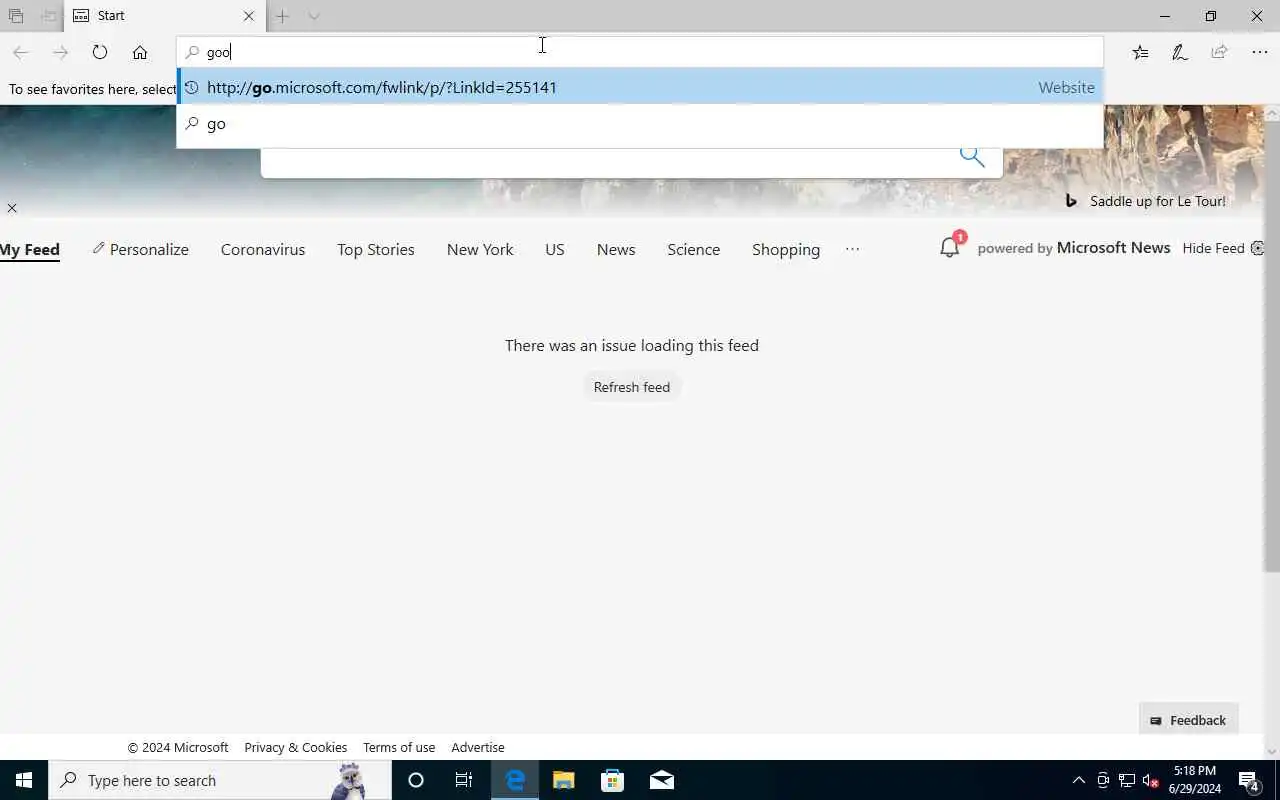Open Task View icon
Viewport: 1280px width, 800px height.
(464, 780)
